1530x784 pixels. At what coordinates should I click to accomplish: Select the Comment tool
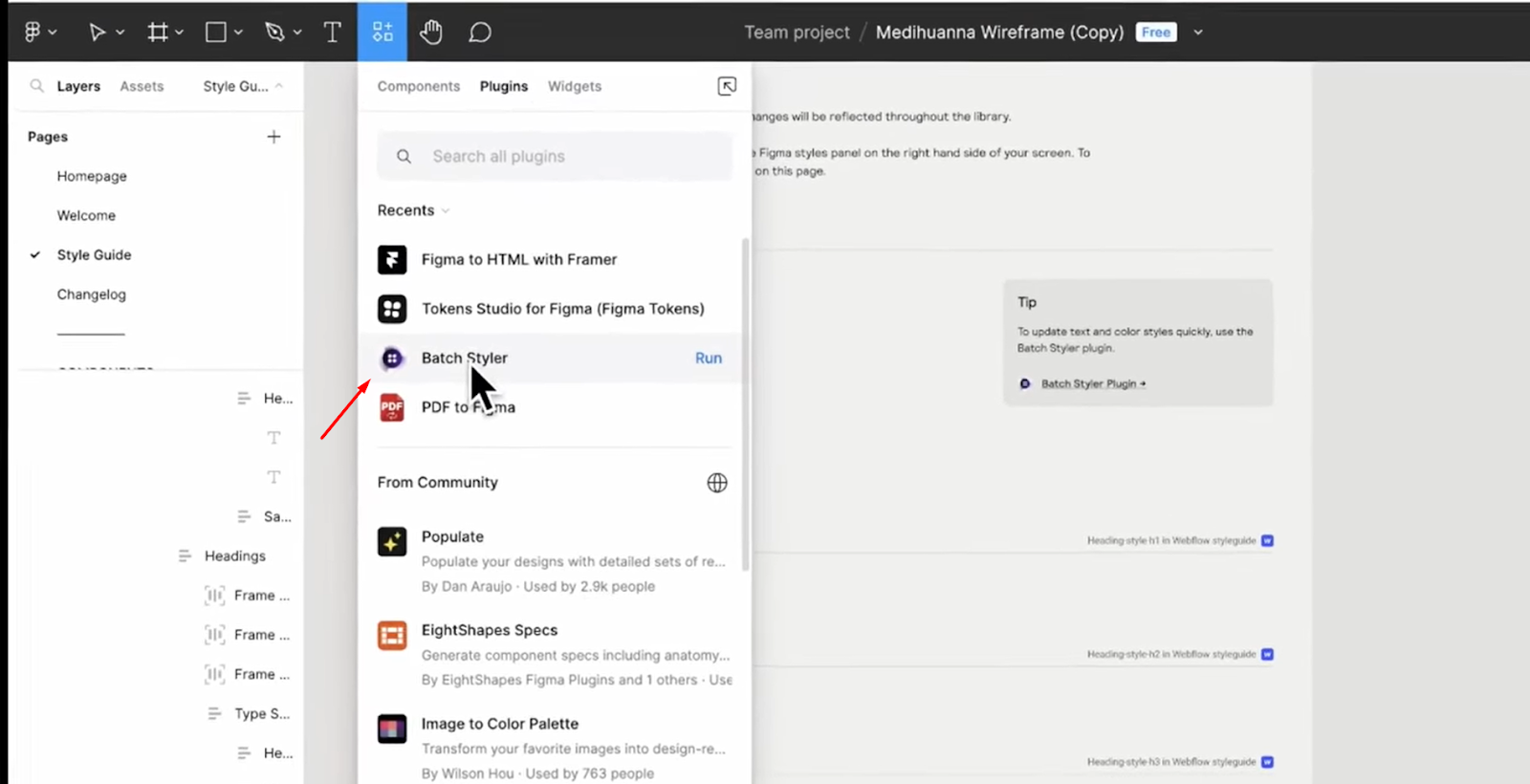point(480,33)
